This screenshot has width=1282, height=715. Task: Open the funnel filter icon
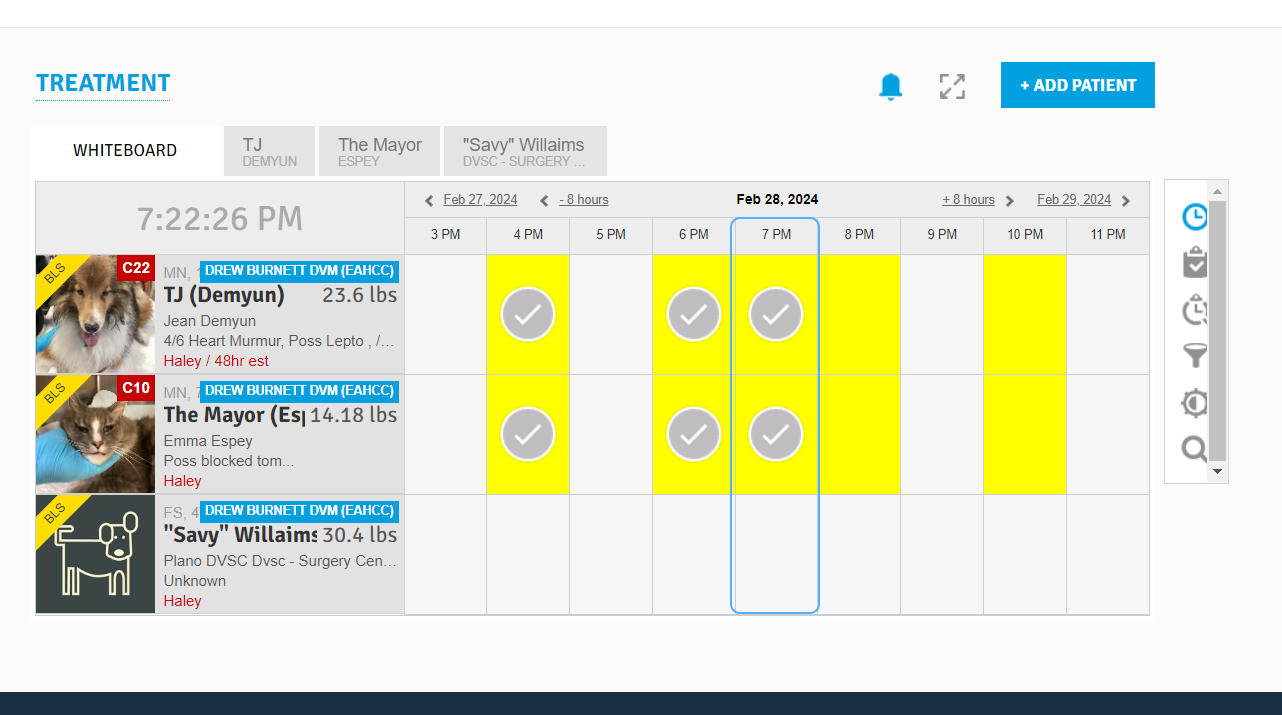[1195, 356]
